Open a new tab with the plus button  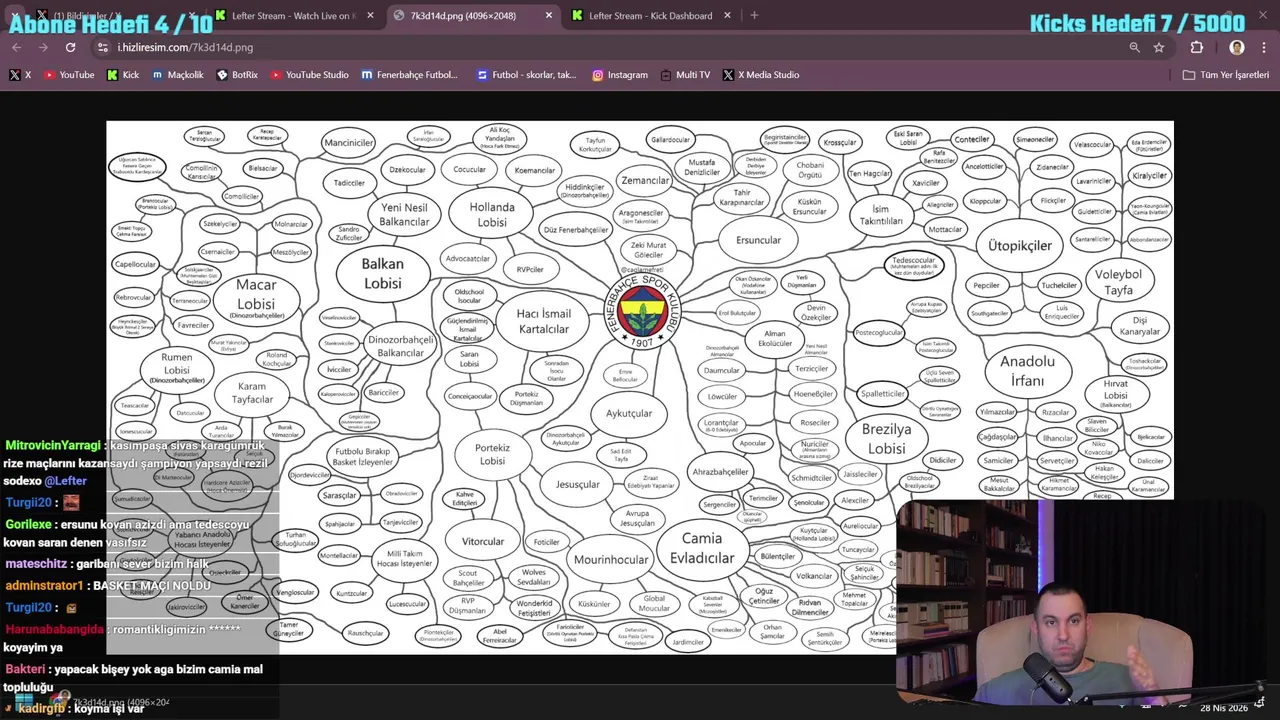tap(754, 15)
